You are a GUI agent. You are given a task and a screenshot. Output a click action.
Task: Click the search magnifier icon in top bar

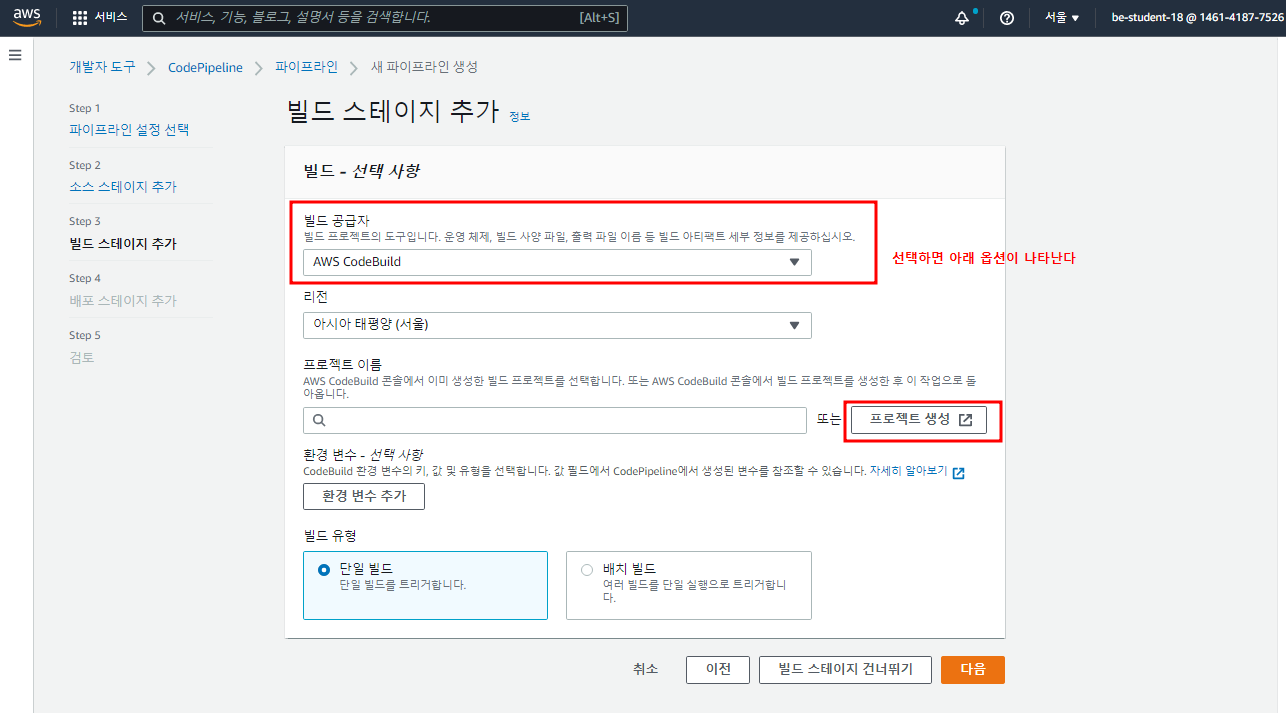[x=159, y=18]
